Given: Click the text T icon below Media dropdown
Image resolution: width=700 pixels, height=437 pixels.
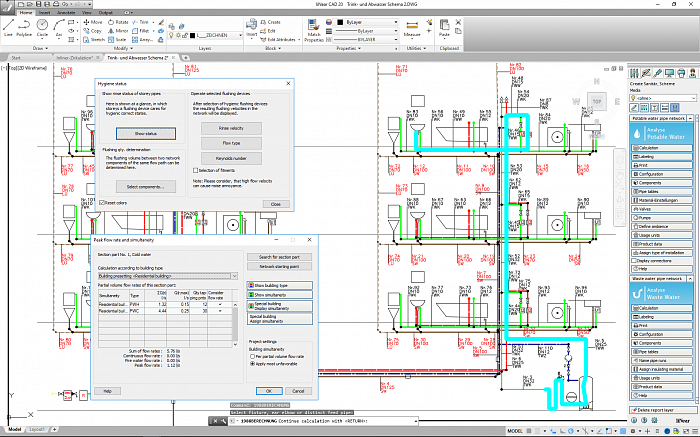Looking at the screenshot, I should tap(654, 108).
